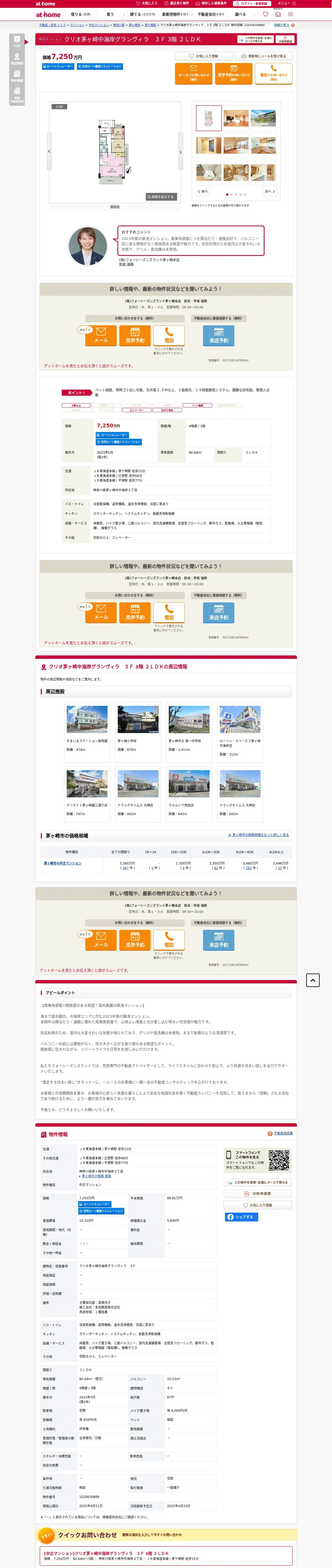Image resolution: width=332 pixels, height=1568 pixels.
Task: Click the top orange メールでお問い合わせ envelope button
Action: tap(193, 74)
